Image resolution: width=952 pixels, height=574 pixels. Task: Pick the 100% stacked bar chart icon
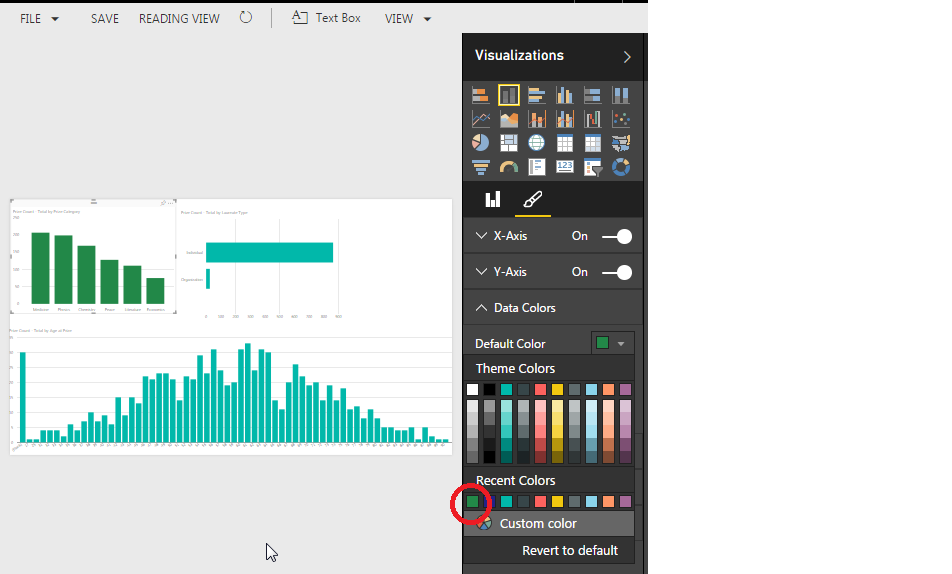593,95
